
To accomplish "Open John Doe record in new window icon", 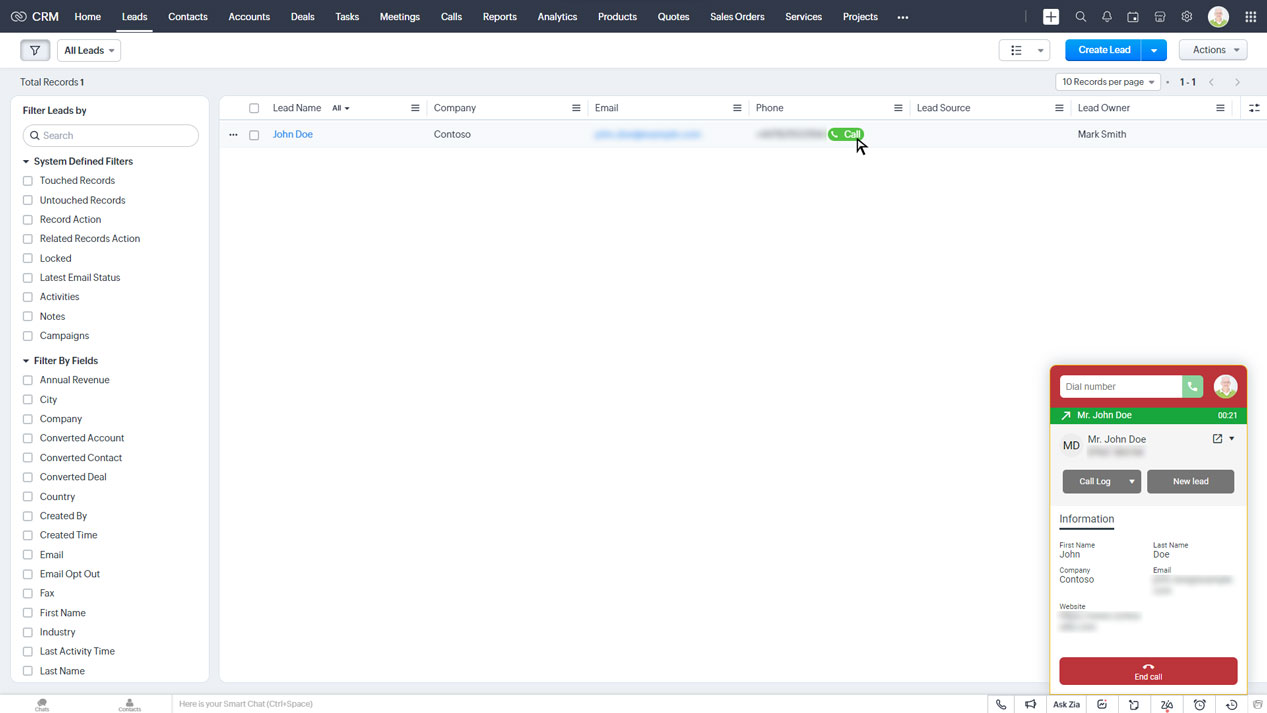I will click(x=1217, y=439).
